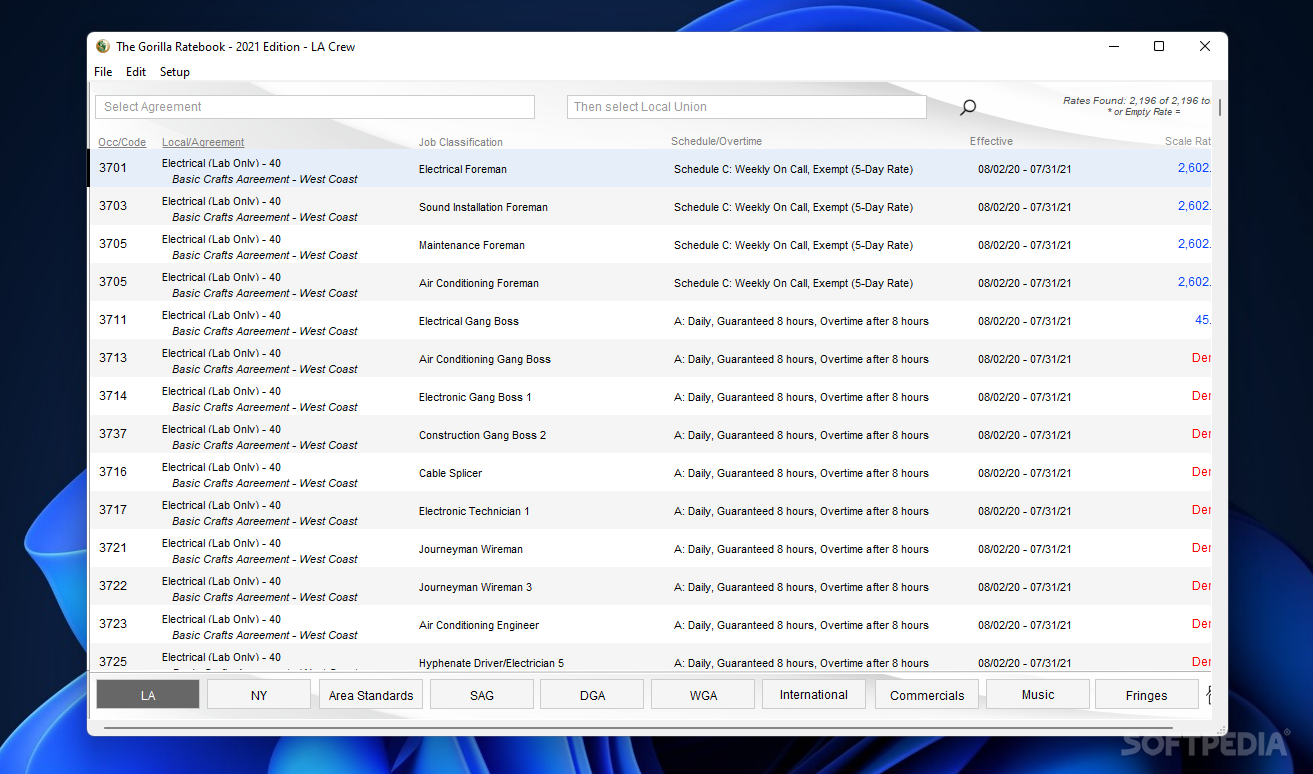This screenshot has height=774, width=1313.
Task: Open the Setup menu
Action: click(175, 72)
